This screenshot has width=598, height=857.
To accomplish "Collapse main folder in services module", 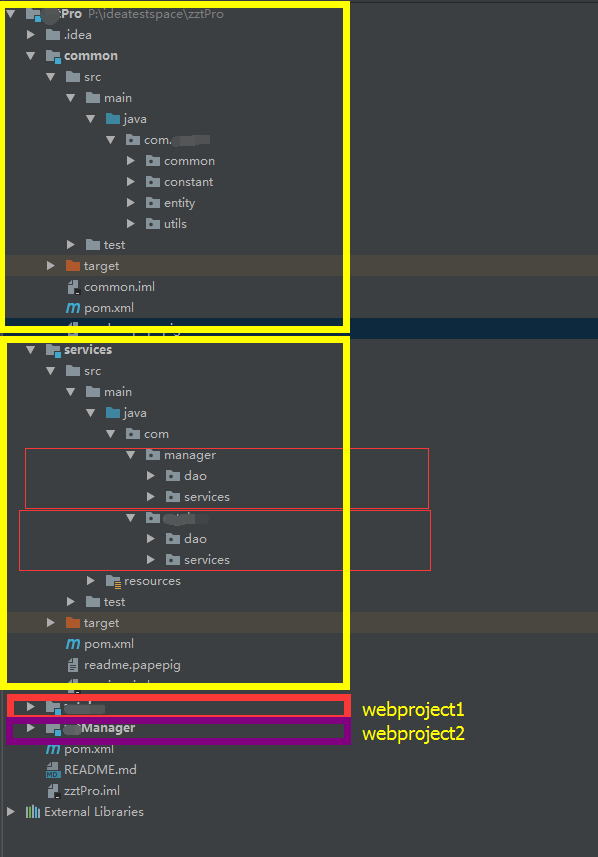I will point(71,392).
